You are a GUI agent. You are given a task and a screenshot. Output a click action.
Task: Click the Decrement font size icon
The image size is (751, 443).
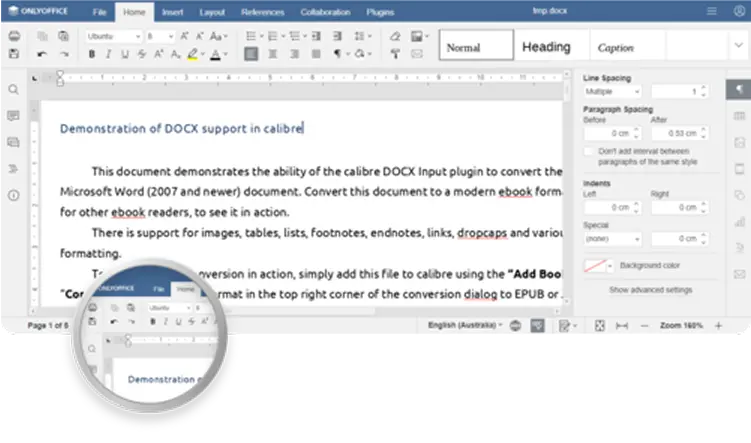tap(200, 36)
